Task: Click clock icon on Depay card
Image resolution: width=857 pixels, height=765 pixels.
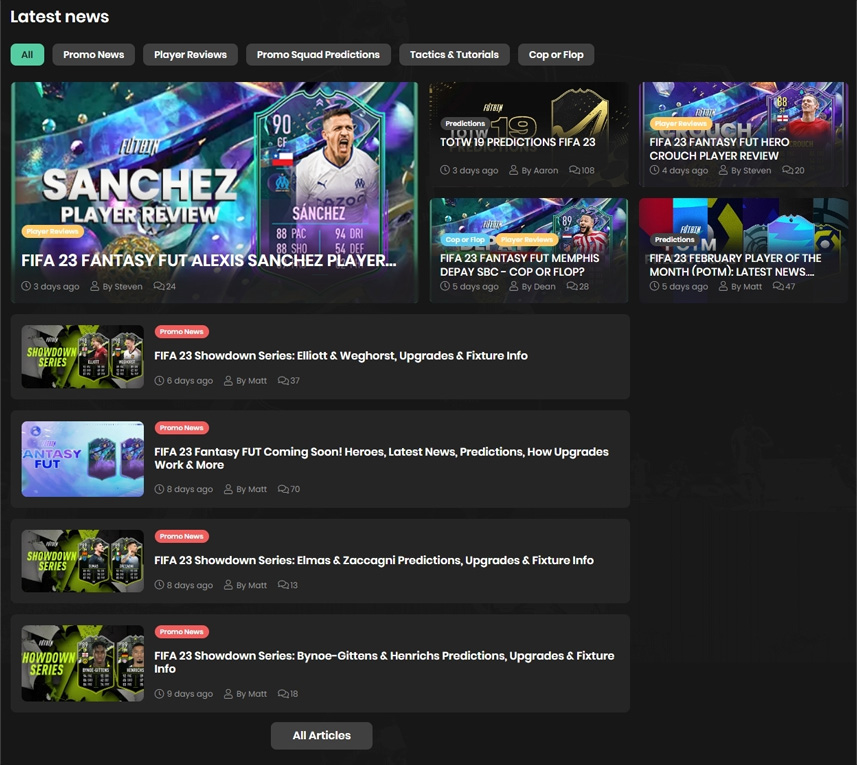Action: (x=445, y=286)
